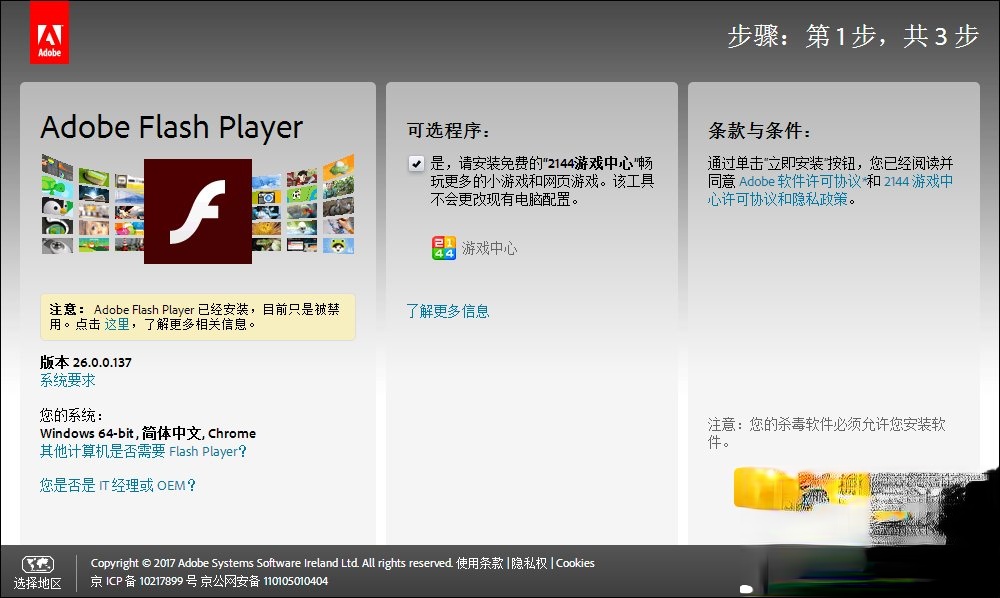Viewport: 1000px width, 598px height.
Task: Open the 2144 游戏中心许可协议和隐私政策 link
Action: 830,191
